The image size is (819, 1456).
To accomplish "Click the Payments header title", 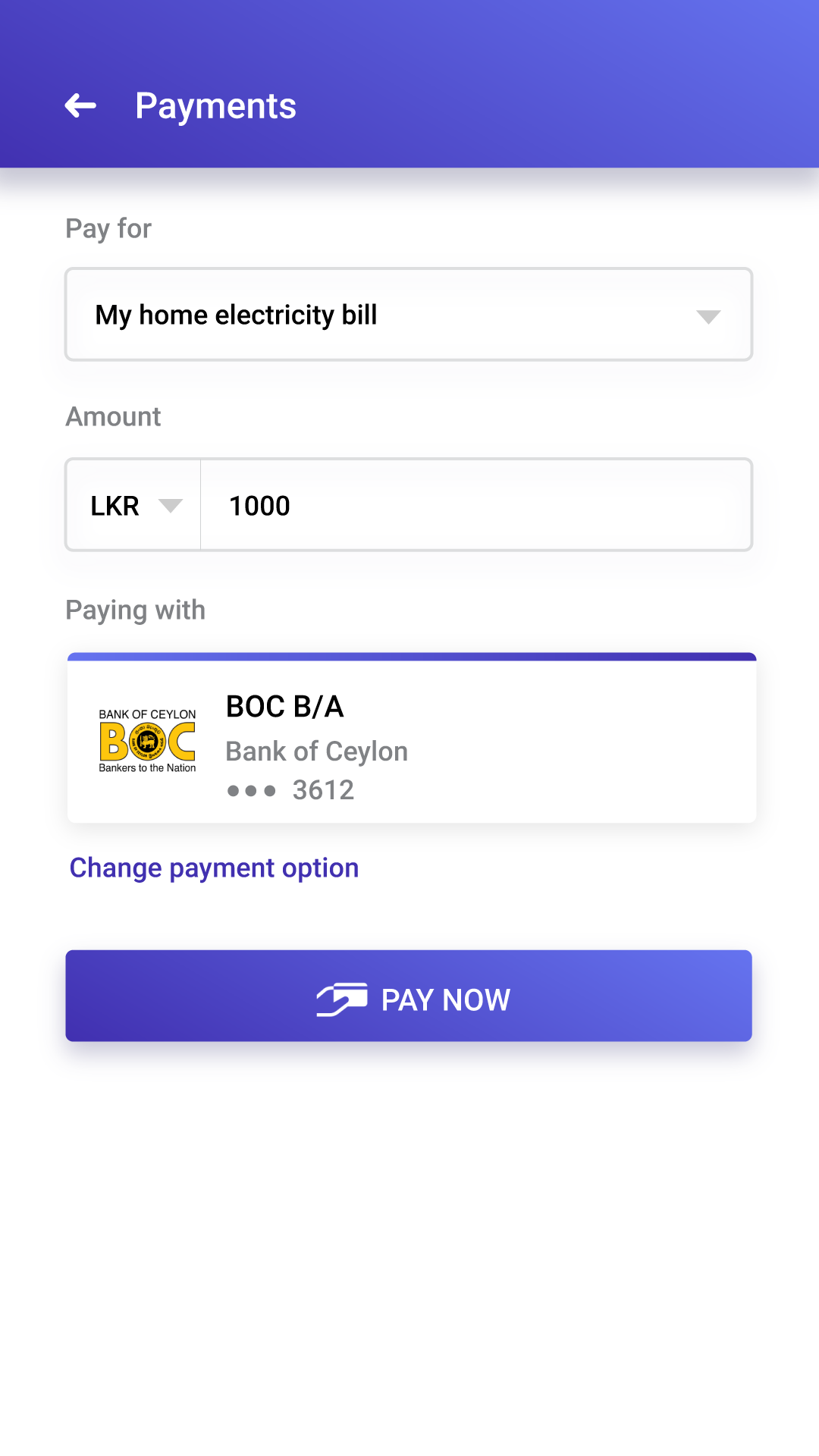I will tap(215, 106).
